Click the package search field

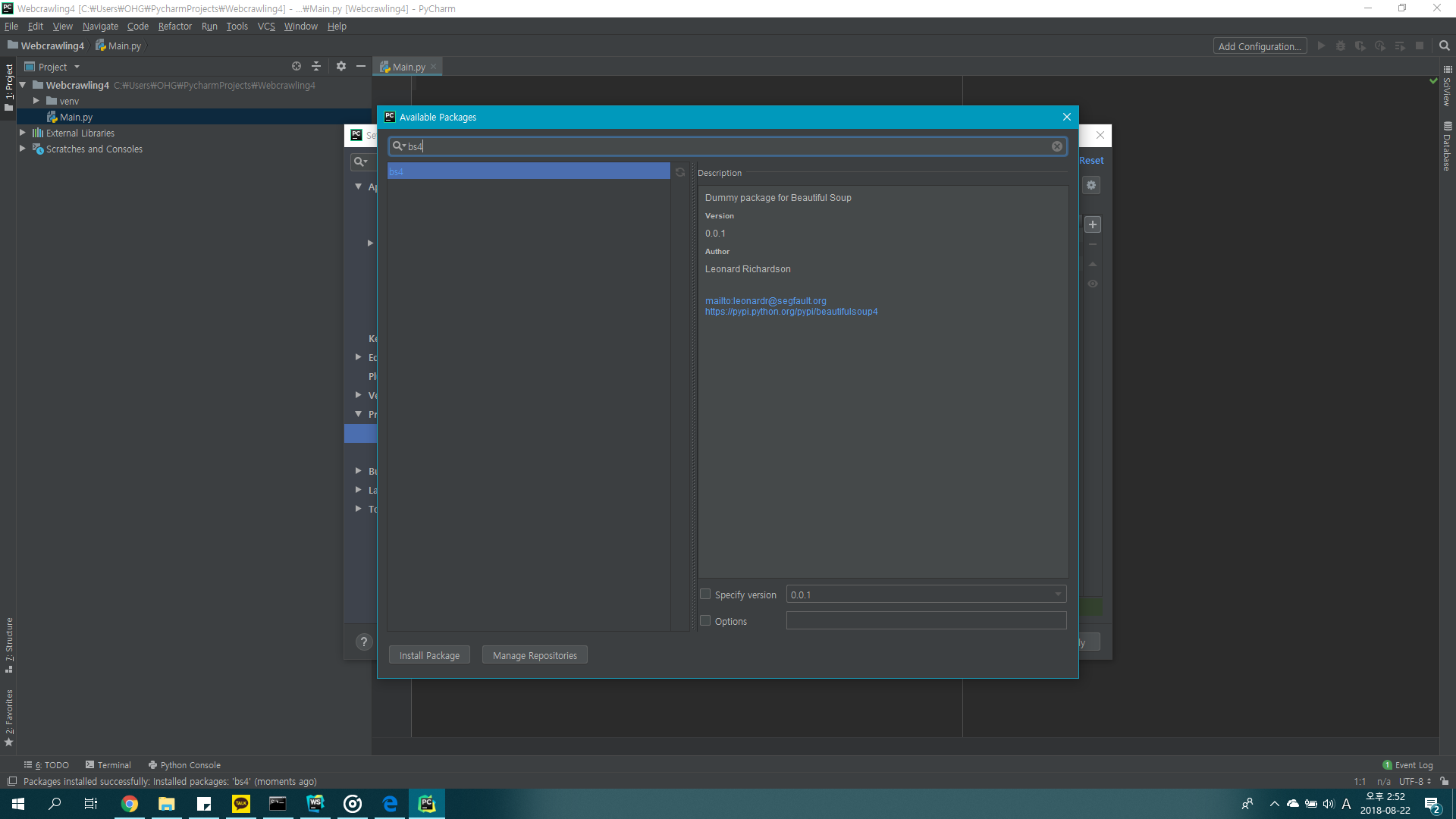728,146
